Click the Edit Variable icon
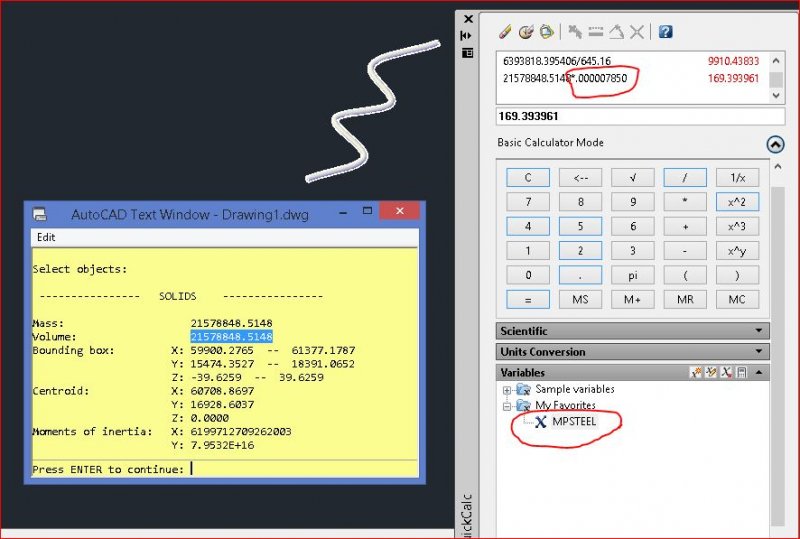Viewport: 800px width, 539px height. (x=711, y=373)
